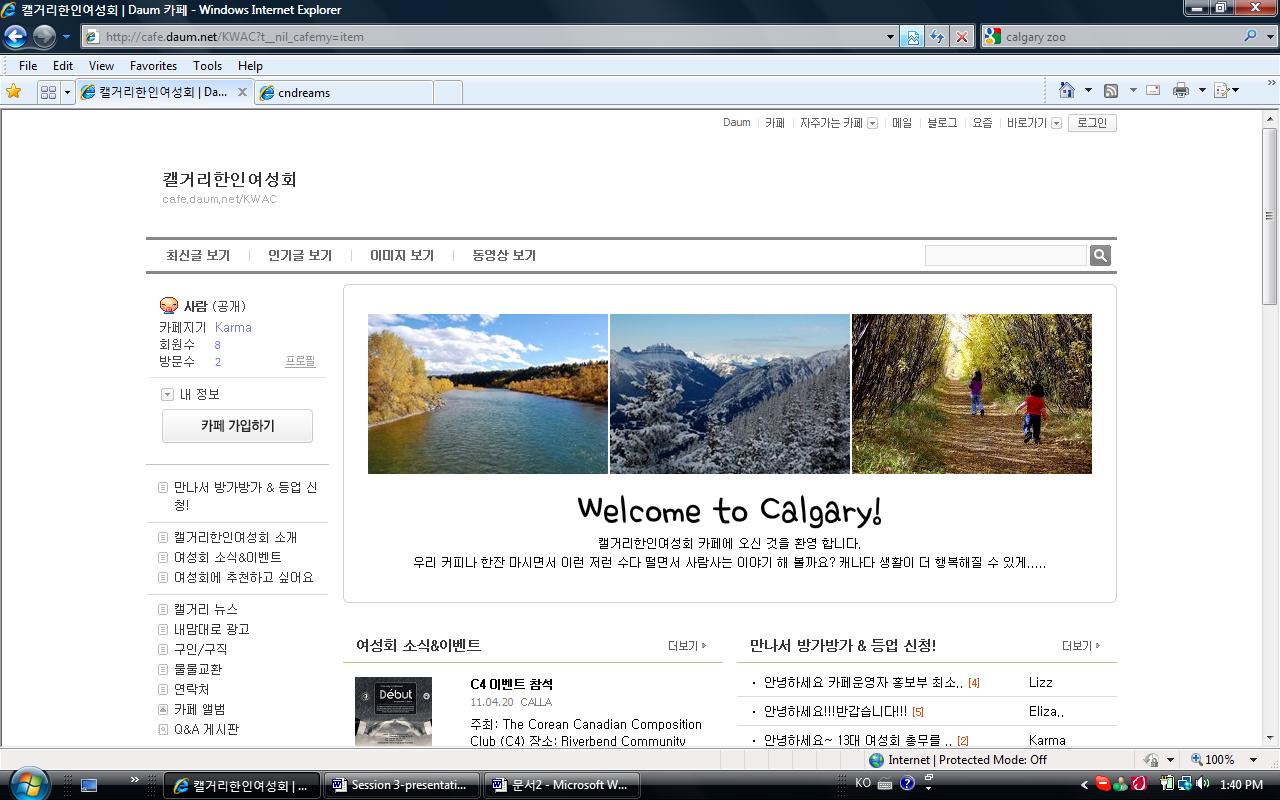Viewport: 1280px width, 800px height.
Task: Toggle Compatibility View icon in address bar
Action: [x=912, y=37]
